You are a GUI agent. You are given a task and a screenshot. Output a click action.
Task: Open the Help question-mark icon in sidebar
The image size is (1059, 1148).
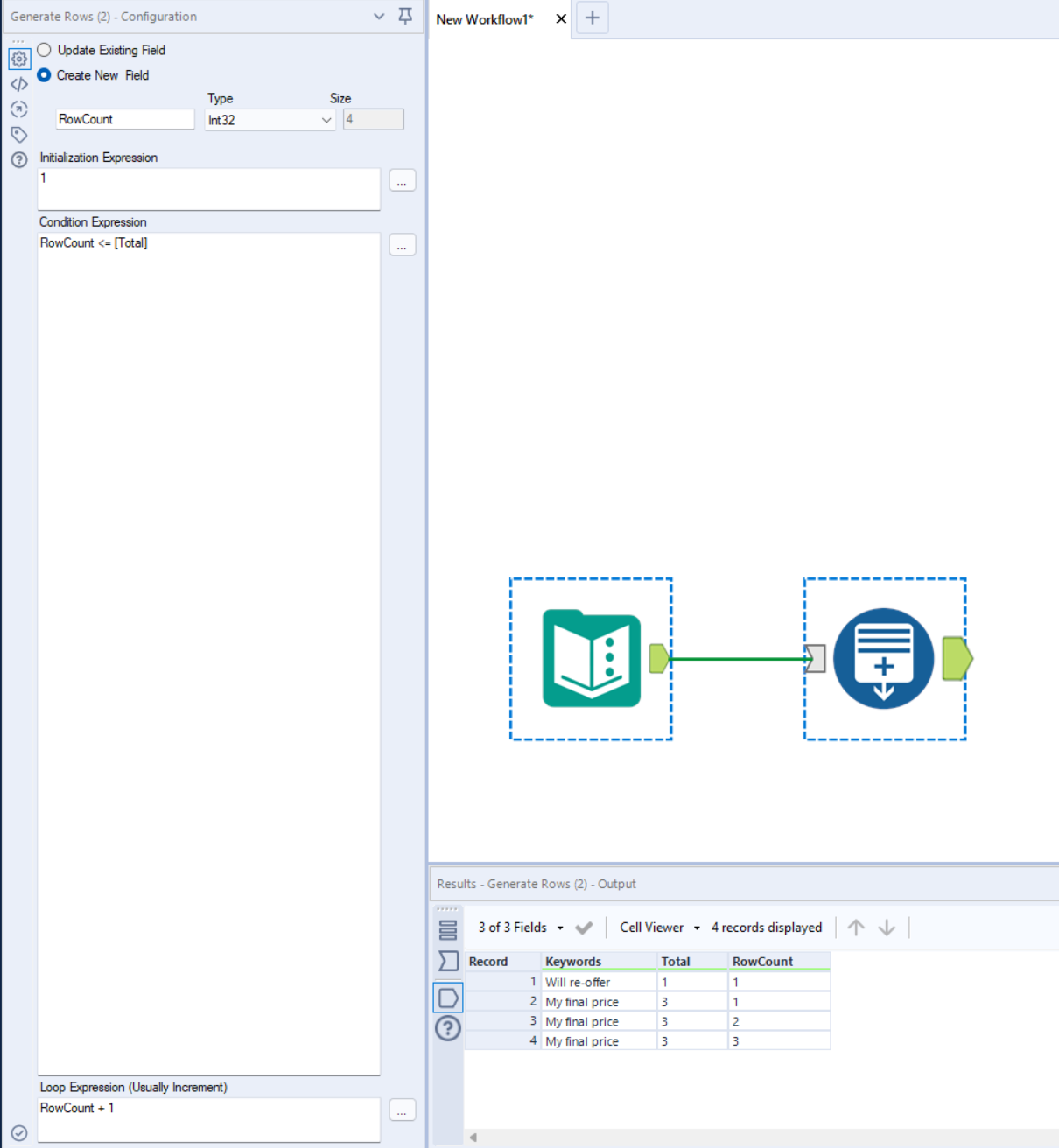point(18,159)
